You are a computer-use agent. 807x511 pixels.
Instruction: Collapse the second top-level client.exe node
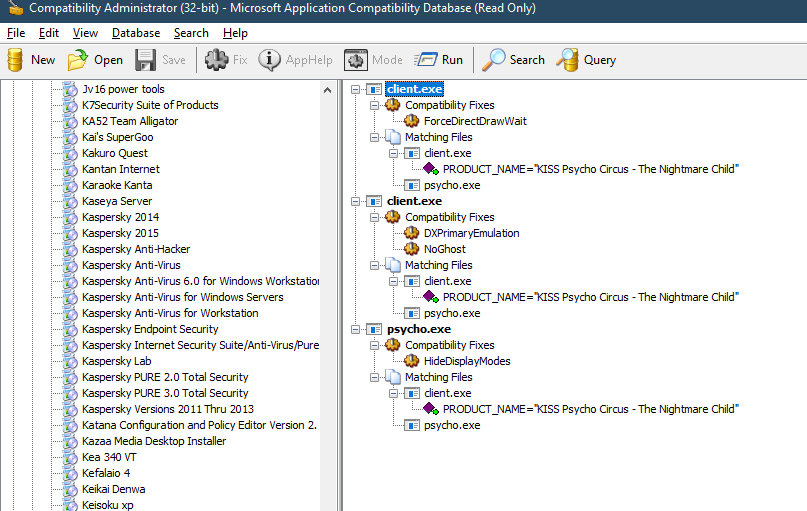355,201
